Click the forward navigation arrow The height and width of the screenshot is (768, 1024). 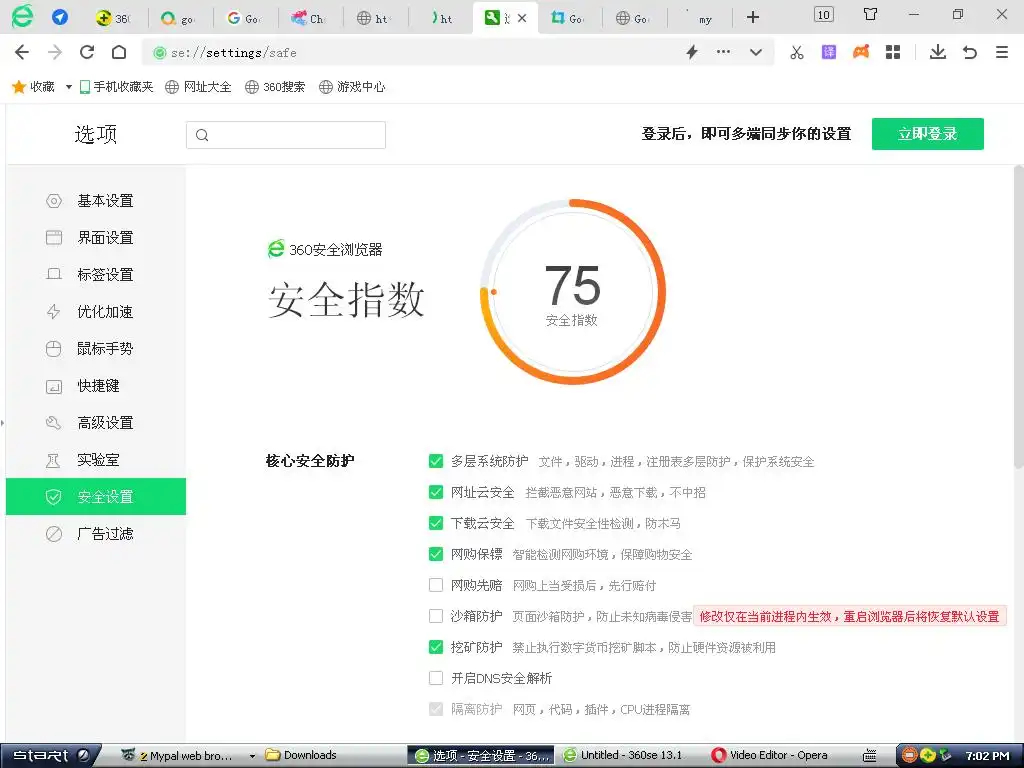55,52
